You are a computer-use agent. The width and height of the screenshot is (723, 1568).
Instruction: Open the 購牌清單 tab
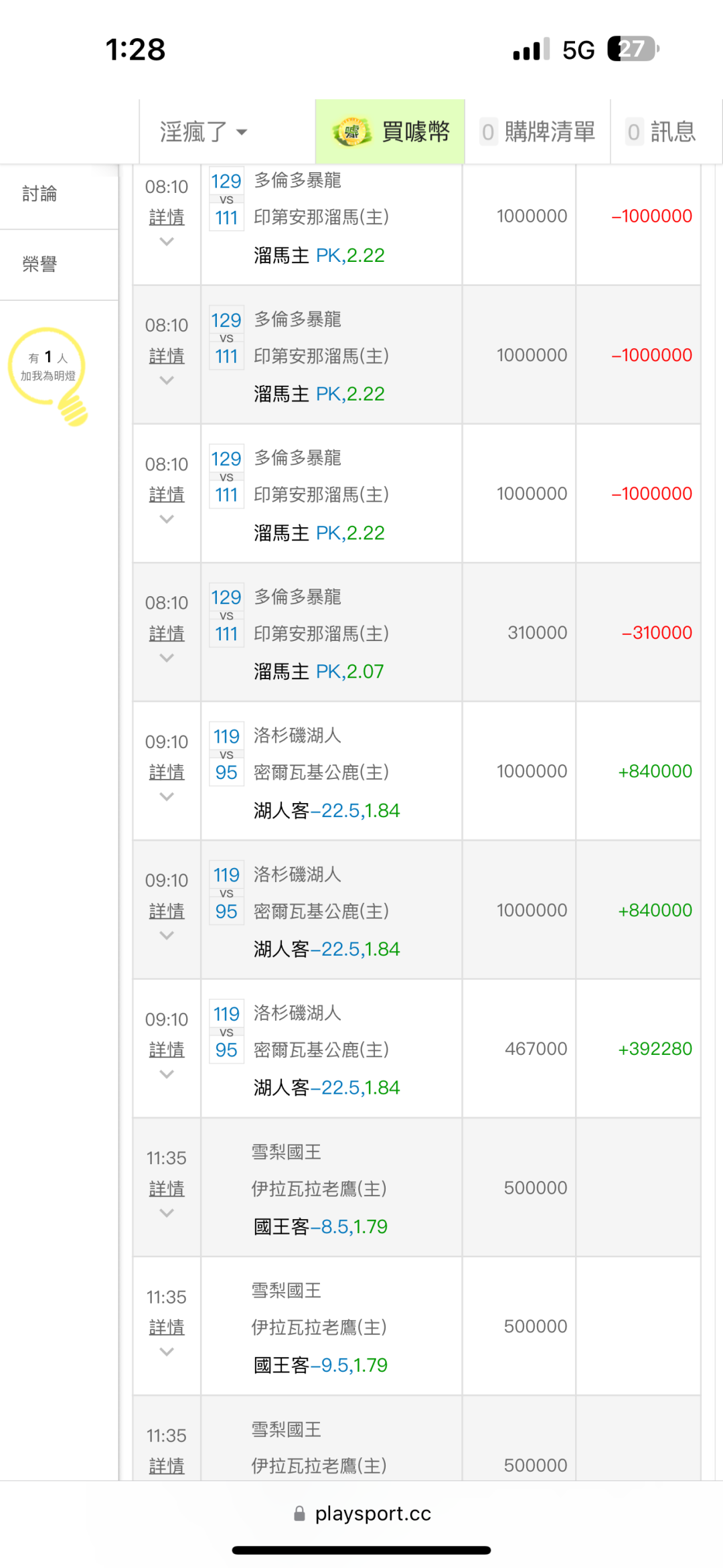(x=538, y=132)
